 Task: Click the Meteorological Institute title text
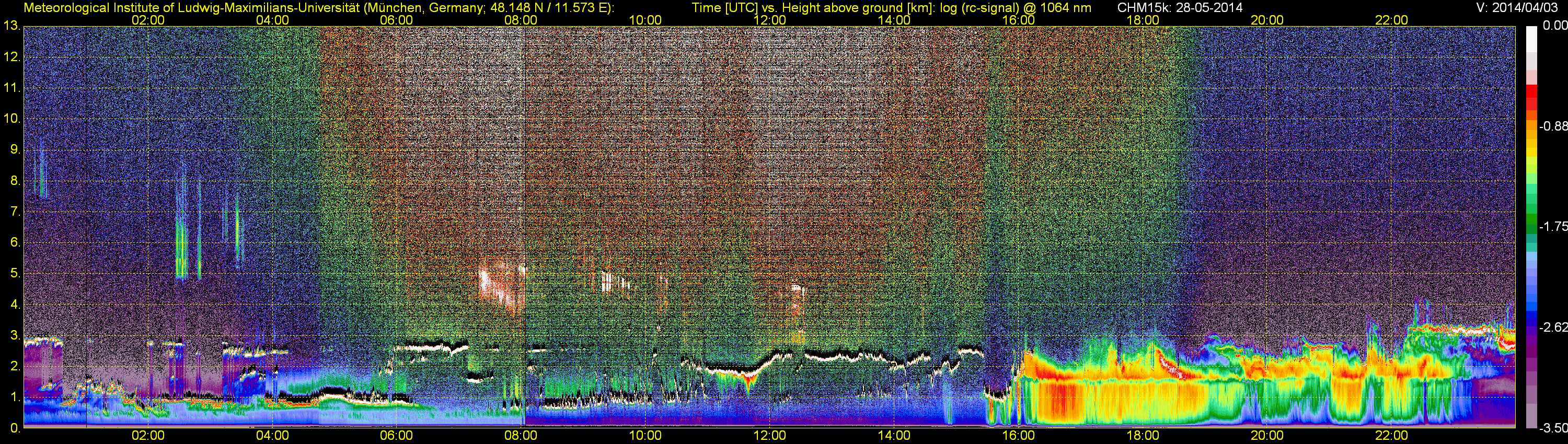click(318, 8)
